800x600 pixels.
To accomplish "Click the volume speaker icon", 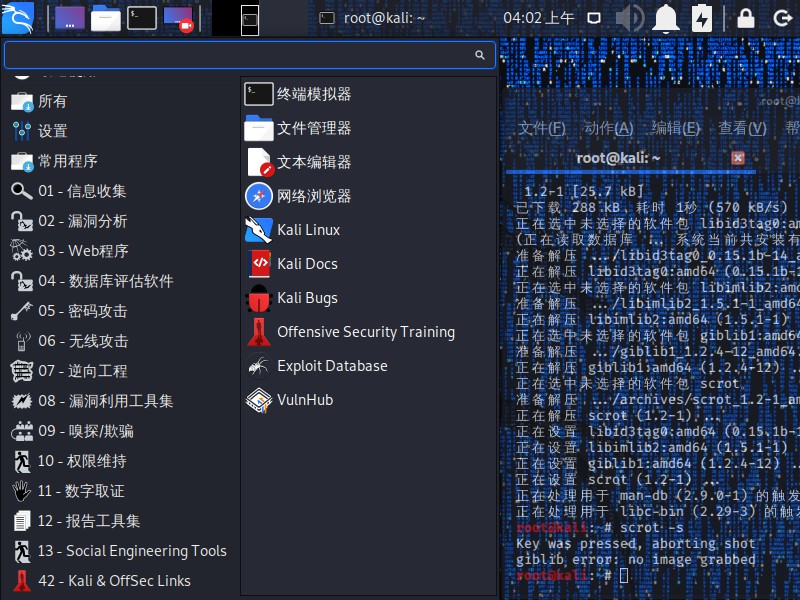I will tap(630, 18).
